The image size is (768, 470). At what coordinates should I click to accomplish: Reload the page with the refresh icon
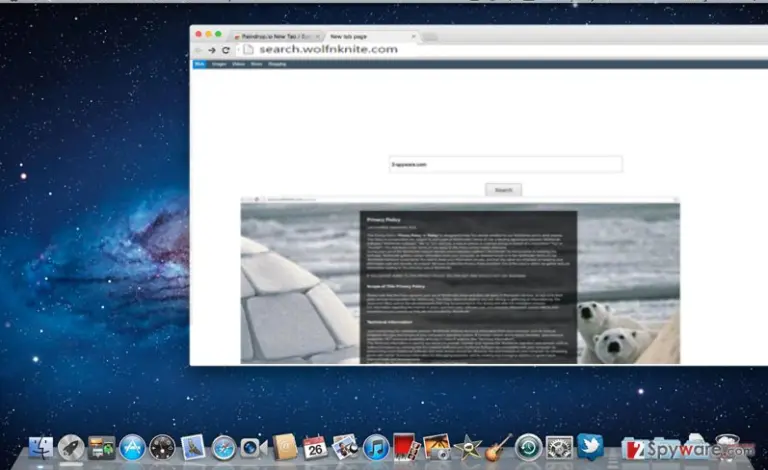click(226, 50)
